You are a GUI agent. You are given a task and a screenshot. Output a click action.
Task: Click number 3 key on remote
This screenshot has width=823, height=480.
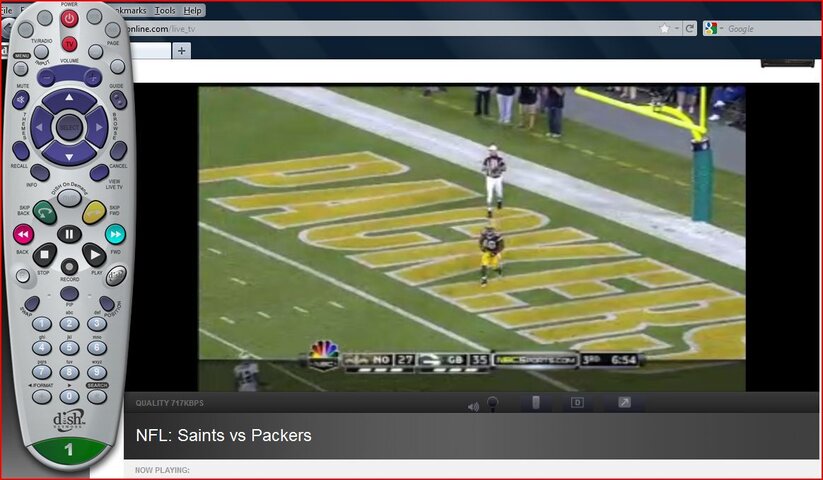(97, 324)
